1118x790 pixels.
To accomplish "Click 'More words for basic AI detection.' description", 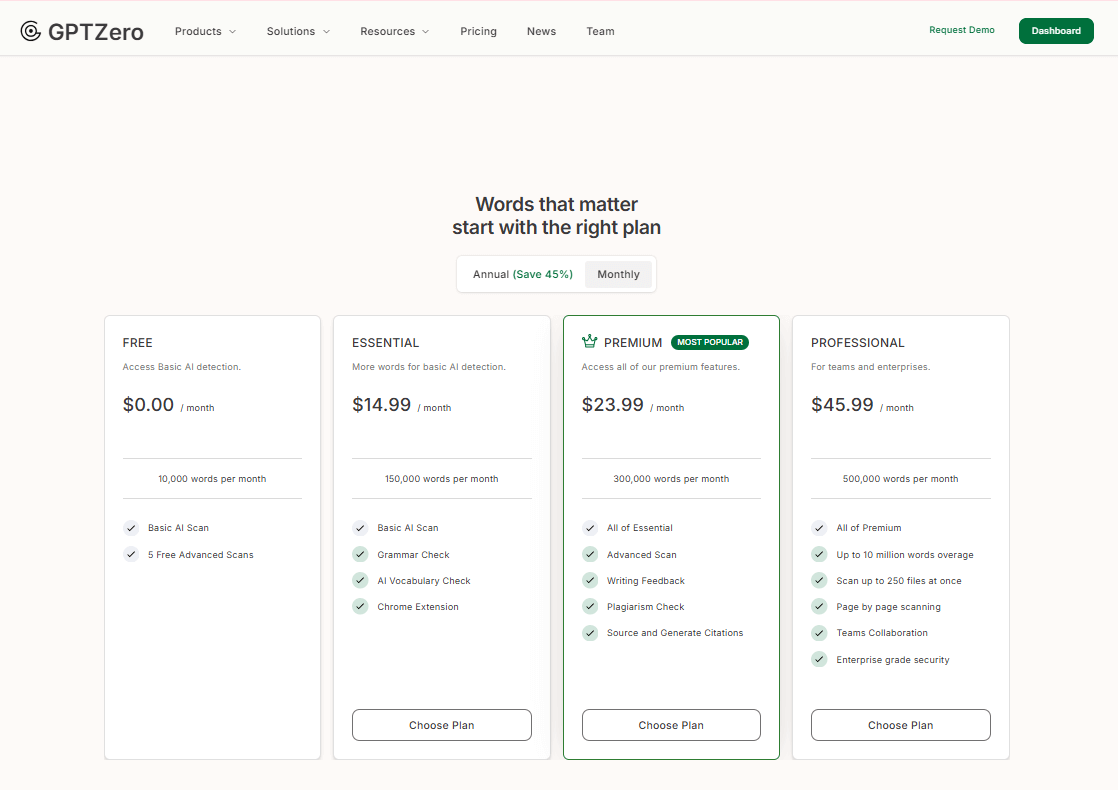I will tap(429, 367).
